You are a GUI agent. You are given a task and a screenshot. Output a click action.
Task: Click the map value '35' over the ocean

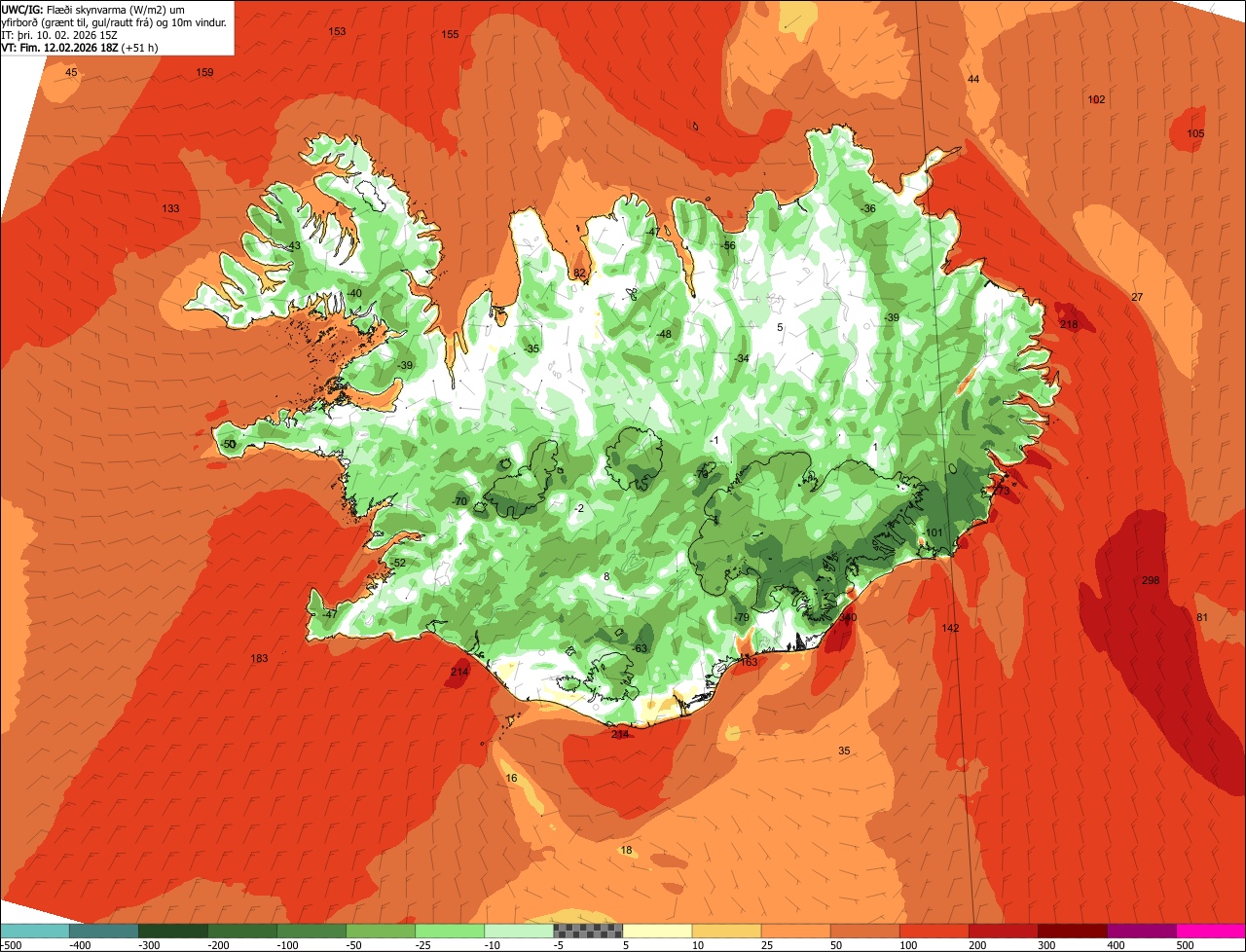click(x=844, y=751)
